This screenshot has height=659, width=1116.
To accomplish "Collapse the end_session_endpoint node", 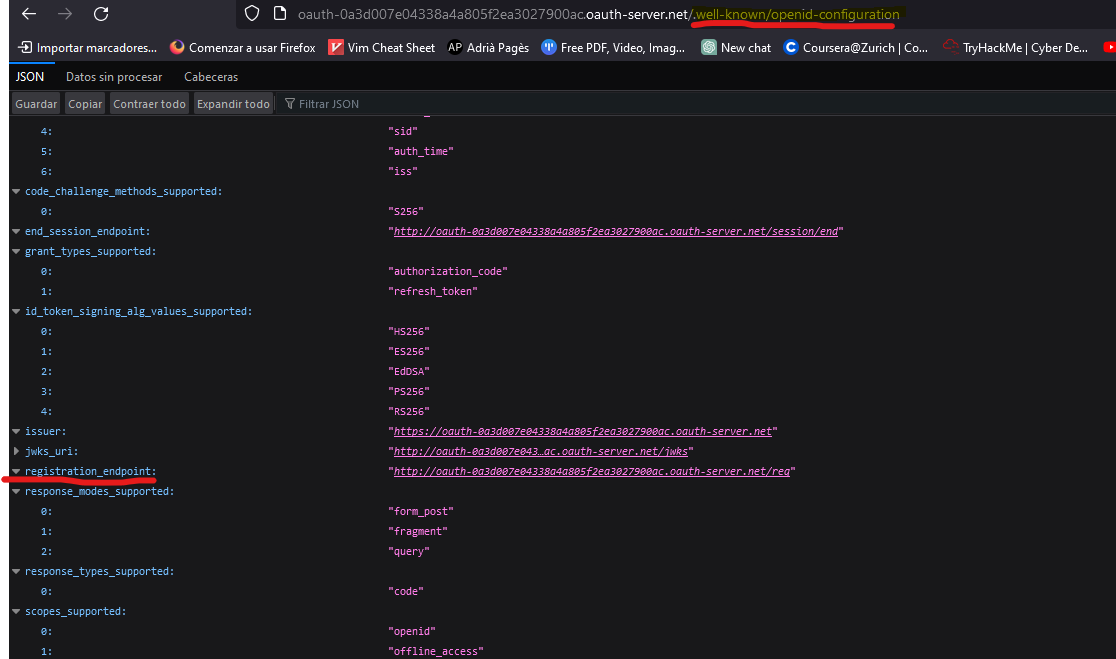I will (x=16, y=231).
